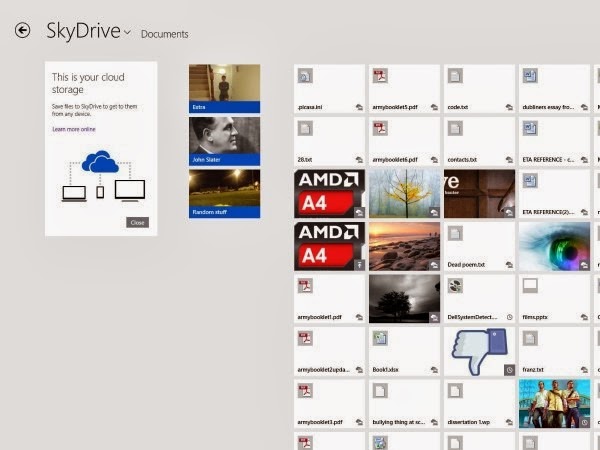The height and width of the screenshot is (450, 600).
Task: Click the cloud sync icon on .picasa.ini
Action: point(359,107)
